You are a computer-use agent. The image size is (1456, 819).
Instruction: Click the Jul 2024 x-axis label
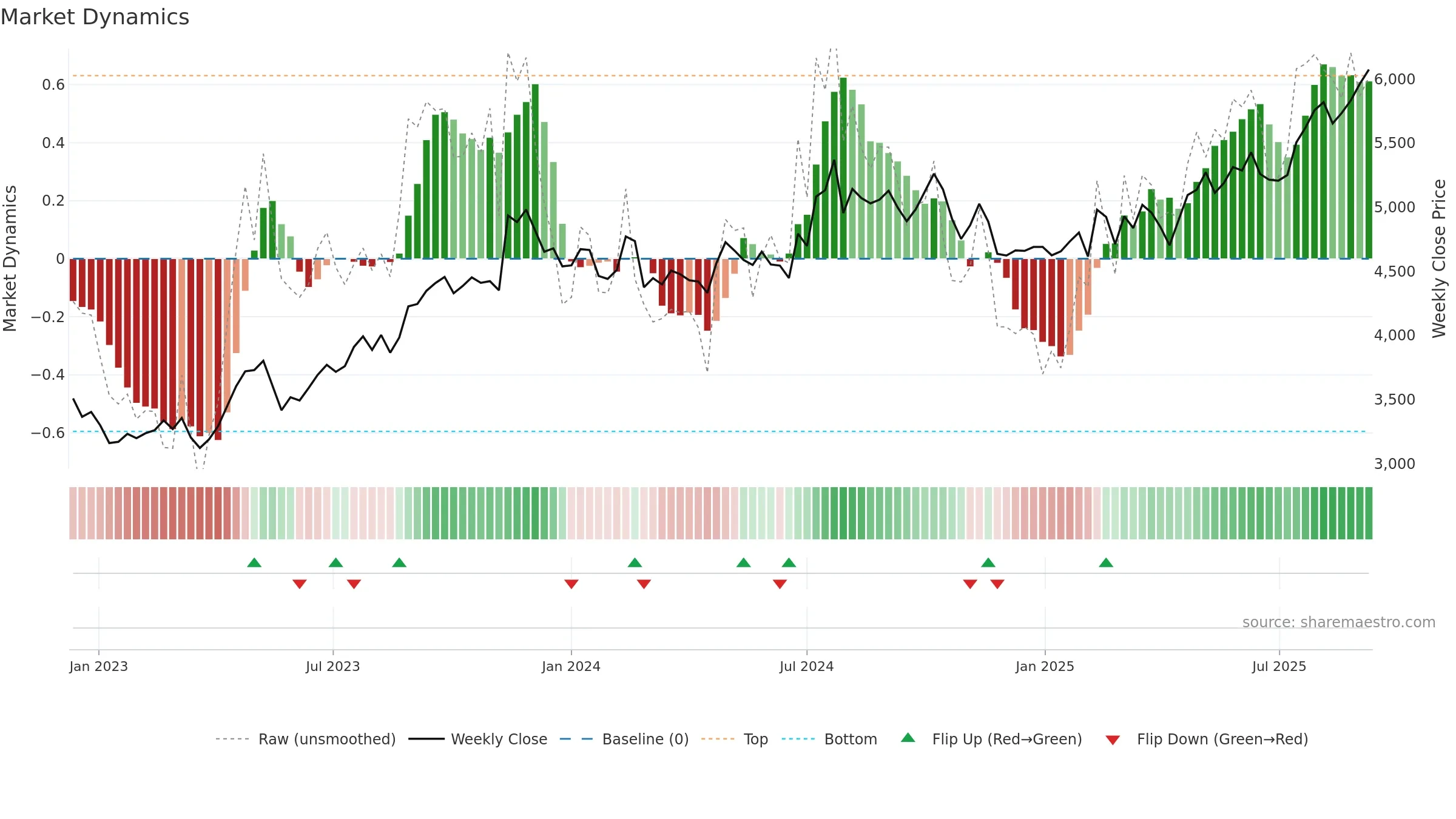[806, 666]
